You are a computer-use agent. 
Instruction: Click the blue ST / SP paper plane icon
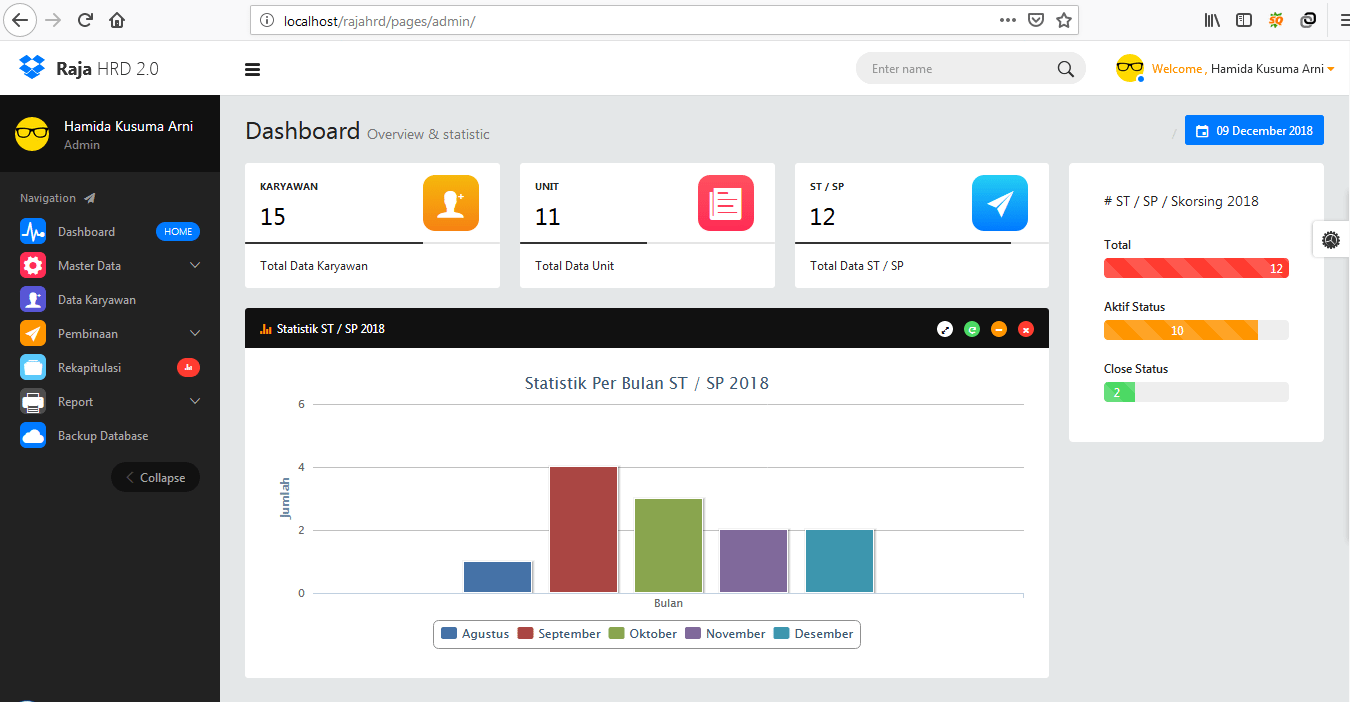(999, 203)
